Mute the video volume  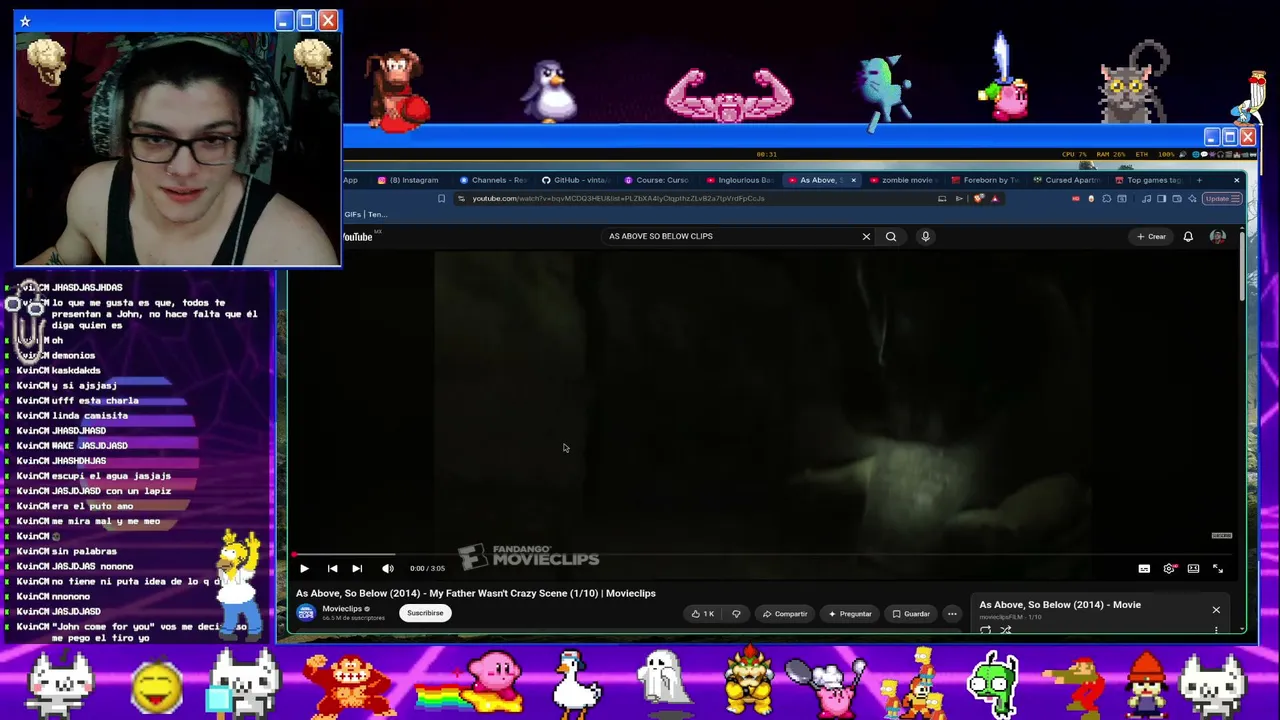click(388, 568)
